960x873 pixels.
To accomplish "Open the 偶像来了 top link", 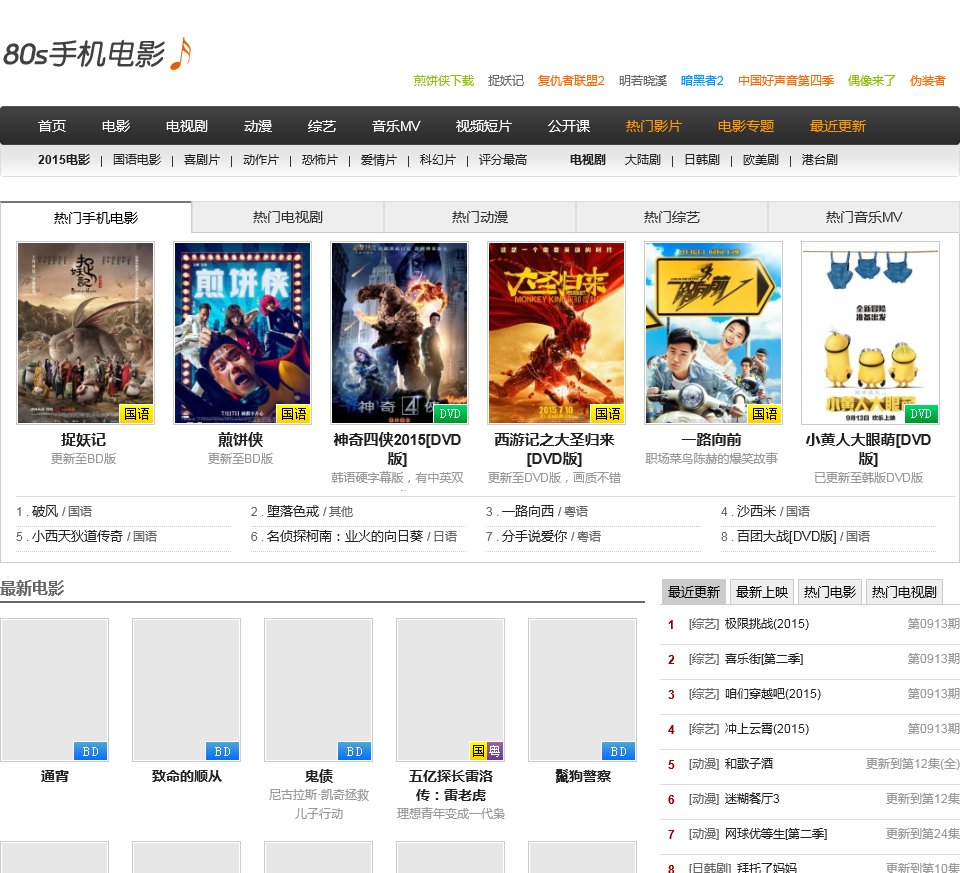I will pos(871,81).
